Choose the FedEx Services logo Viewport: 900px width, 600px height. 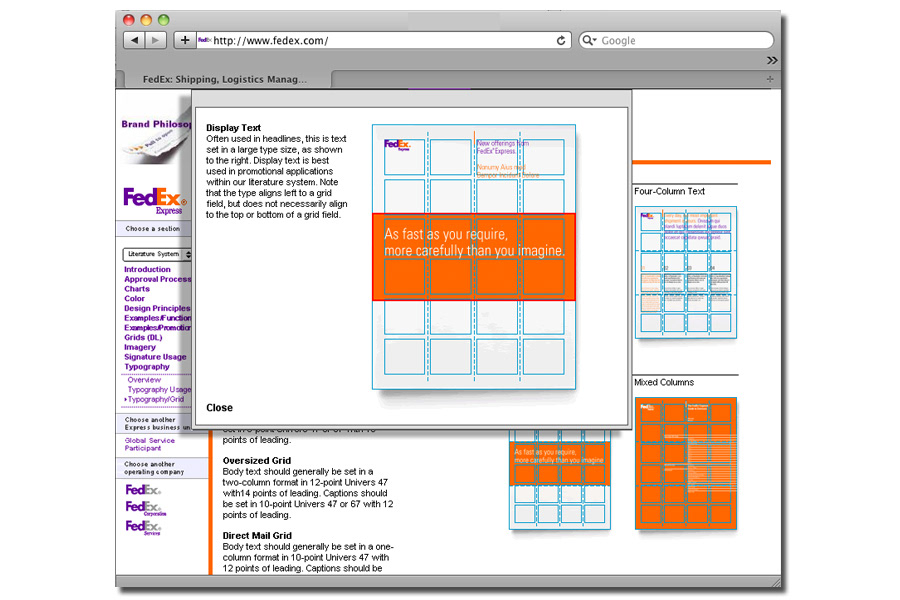tap(143, 527)
